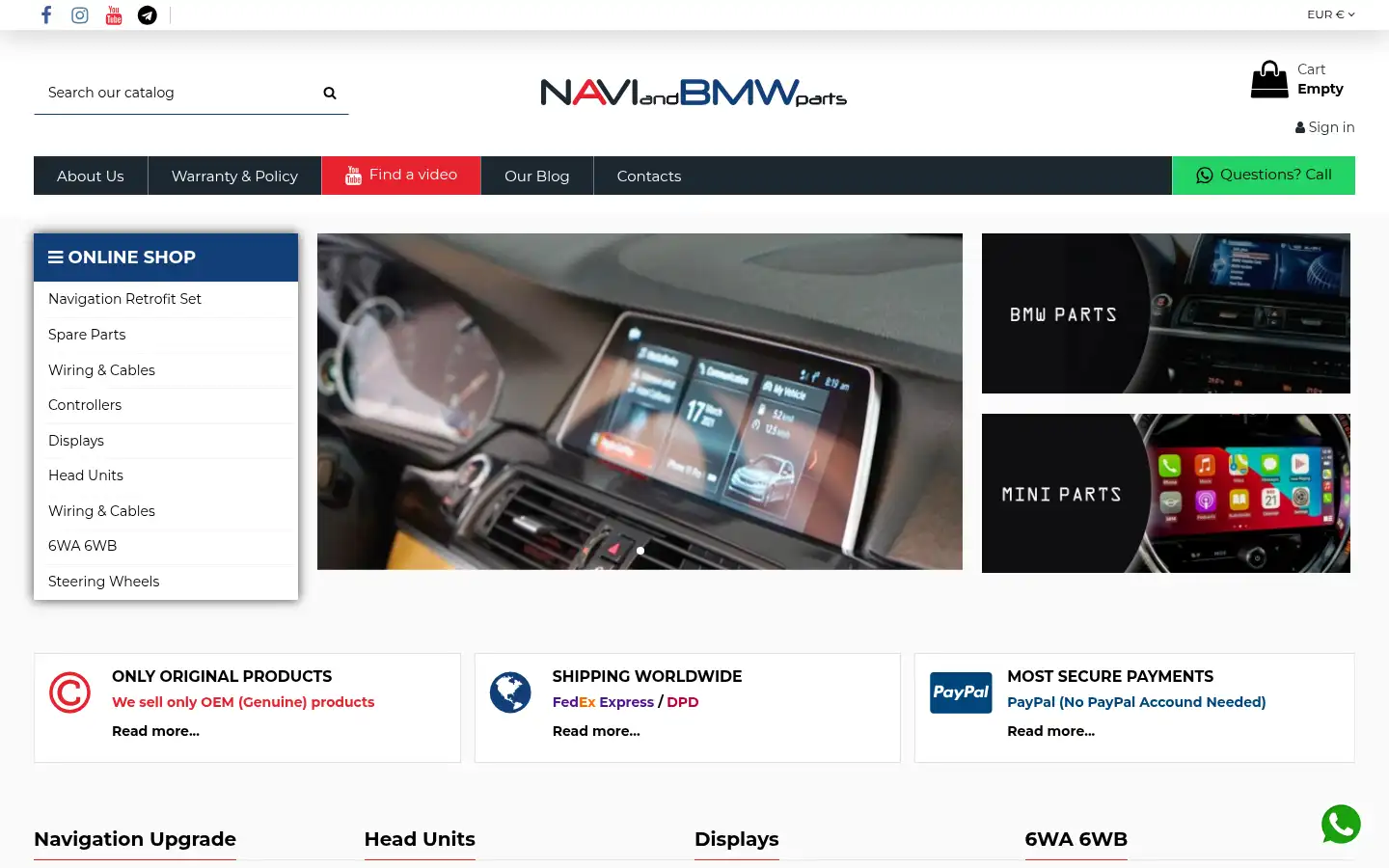The image size is (1389, 868).
Task: Click the ONLY ORIGINAL PRODUCTS heading
Action: tap(222, 676)
